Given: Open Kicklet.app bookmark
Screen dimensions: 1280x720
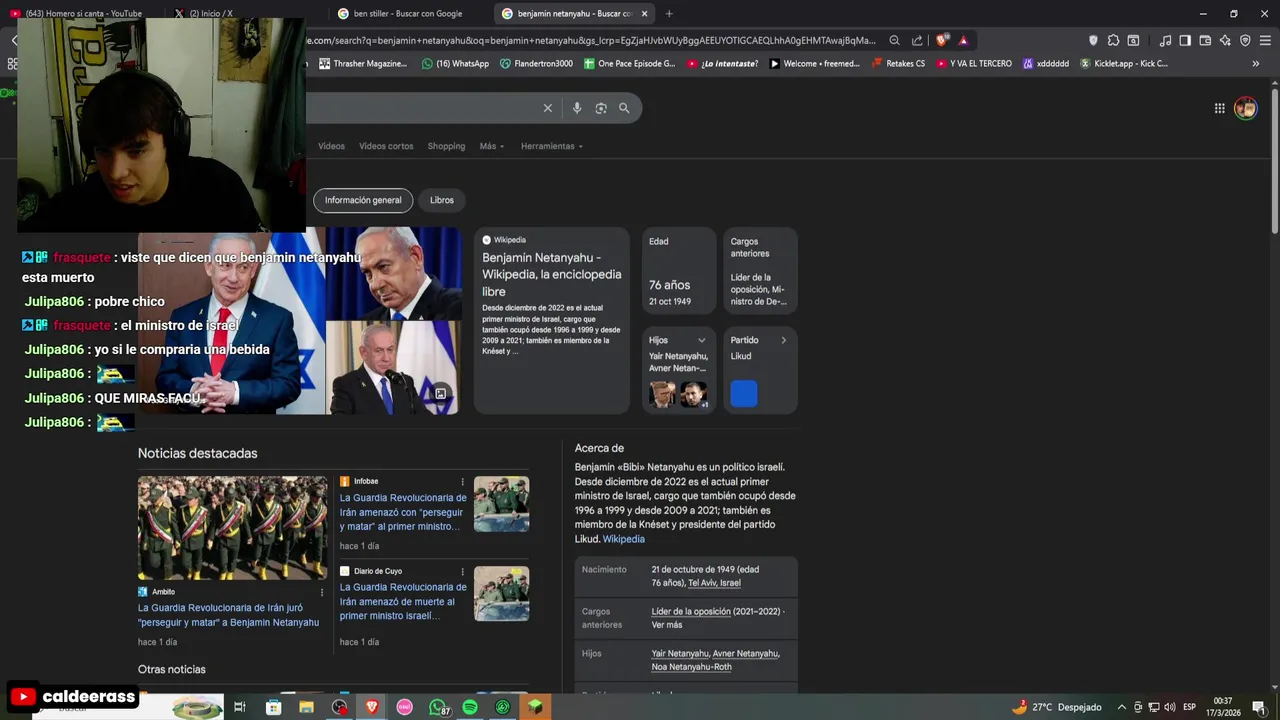Looking at the screenshot, I should pyautogui.click(x=1123, y=63).
